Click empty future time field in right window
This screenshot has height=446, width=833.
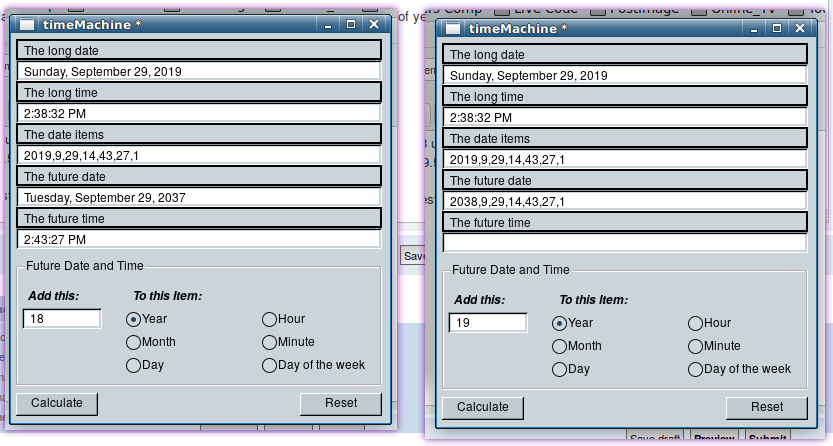(625, 243)
